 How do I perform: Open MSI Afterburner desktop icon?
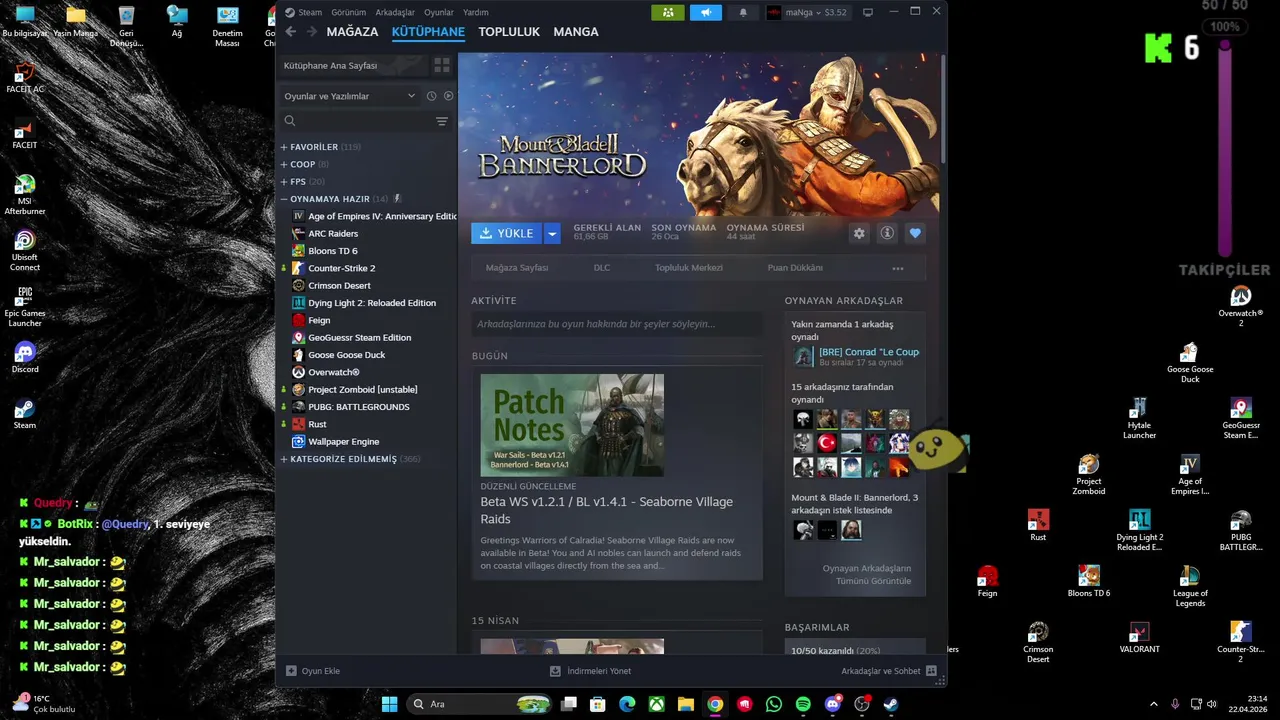[x=25, y=195]
